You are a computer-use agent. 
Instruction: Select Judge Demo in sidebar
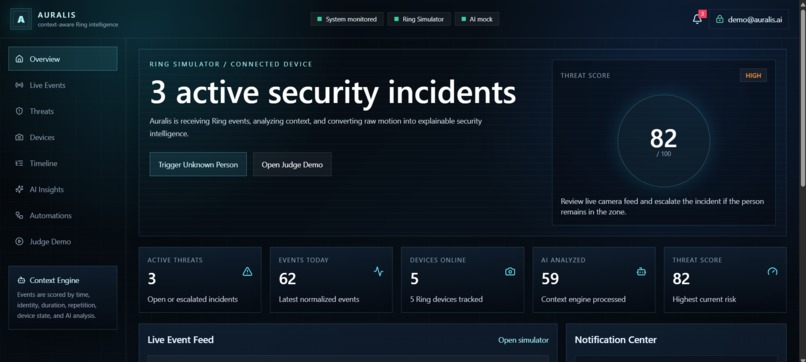(63, 242)
